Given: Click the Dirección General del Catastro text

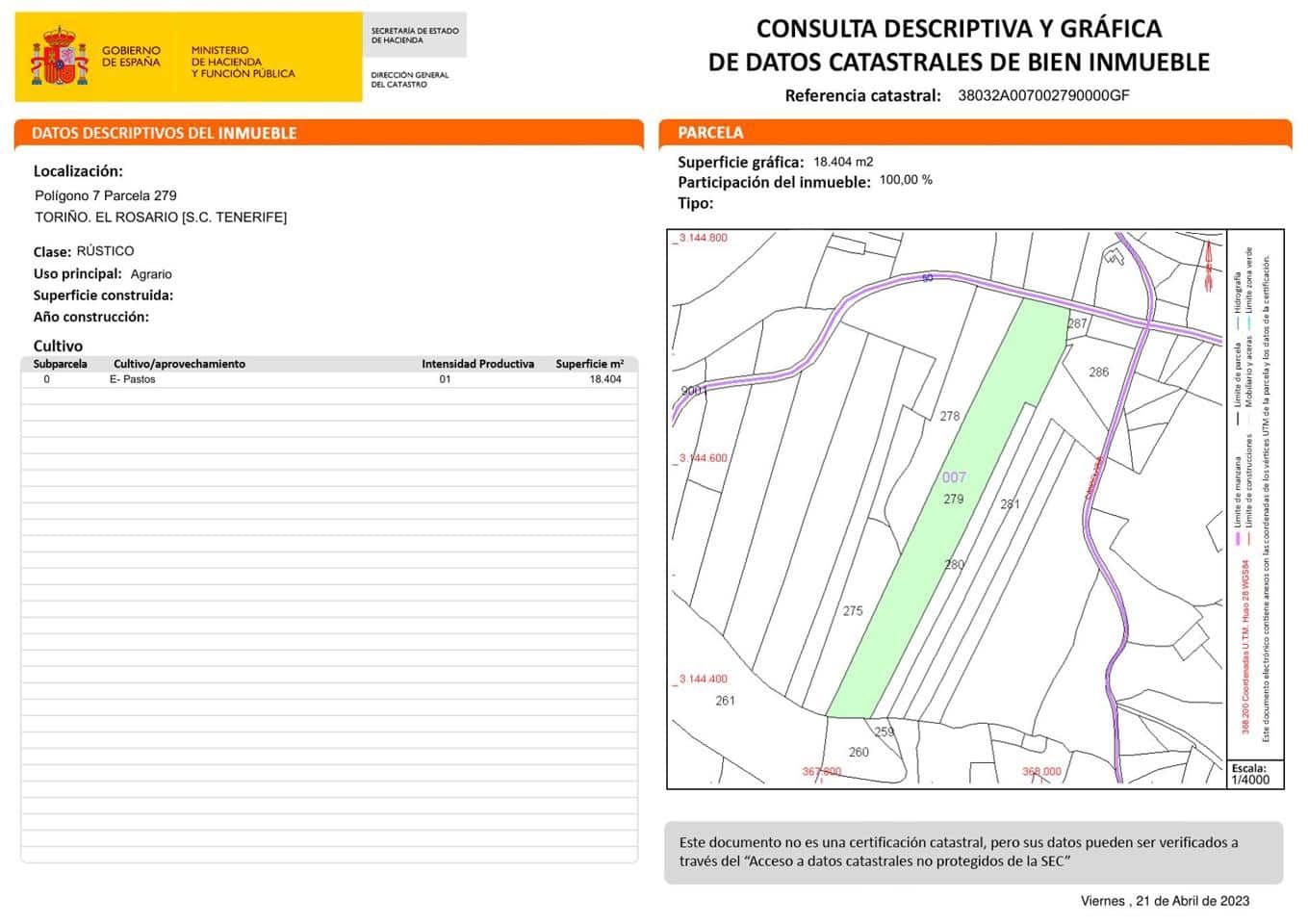Looking at the screenshot, I should tap(408, 79).
